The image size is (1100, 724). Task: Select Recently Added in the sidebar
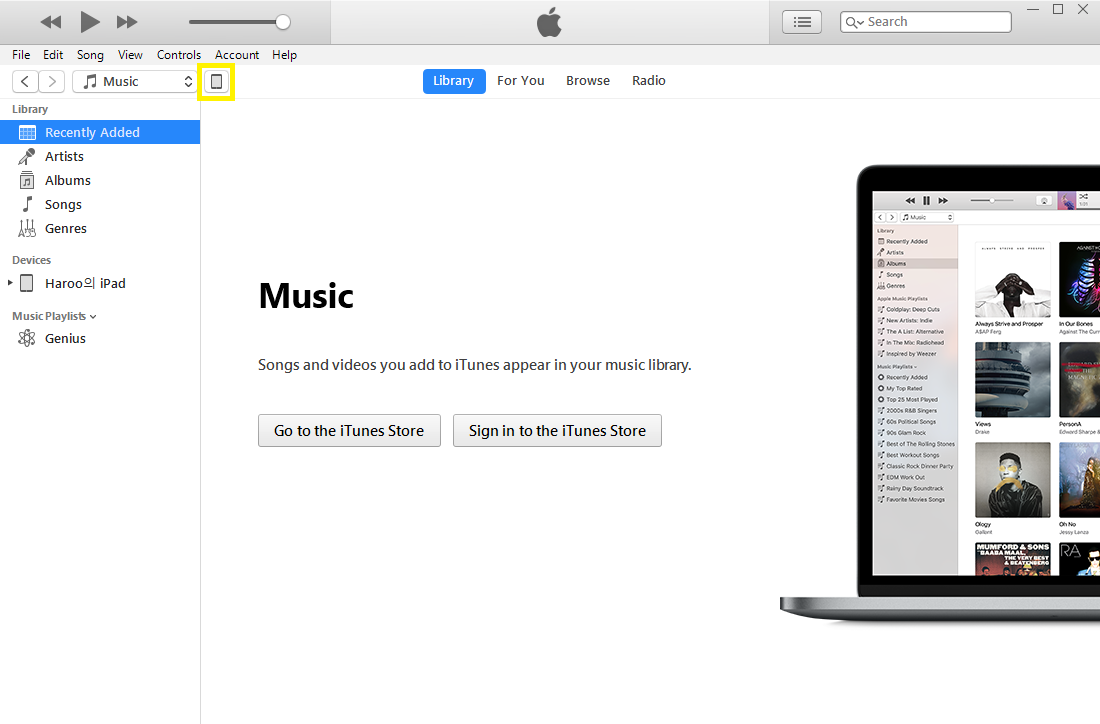tap(100, 132)
